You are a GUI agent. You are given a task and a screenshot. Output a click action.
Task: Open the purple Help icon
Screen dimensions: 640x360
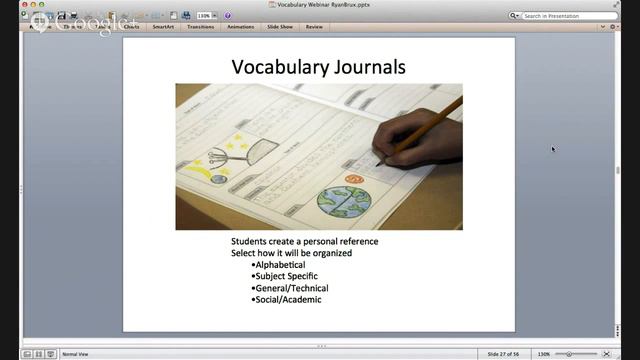coord(228,16)
